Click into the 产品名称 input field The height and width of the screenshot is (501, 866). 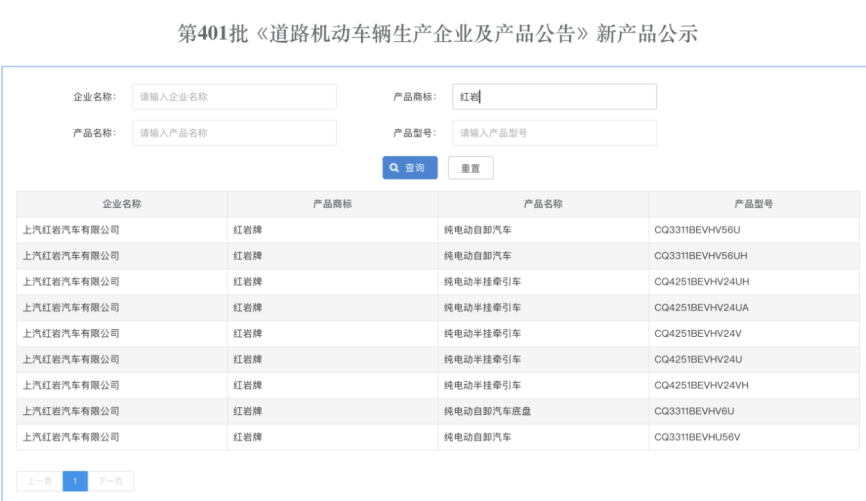tap(234, 133)
